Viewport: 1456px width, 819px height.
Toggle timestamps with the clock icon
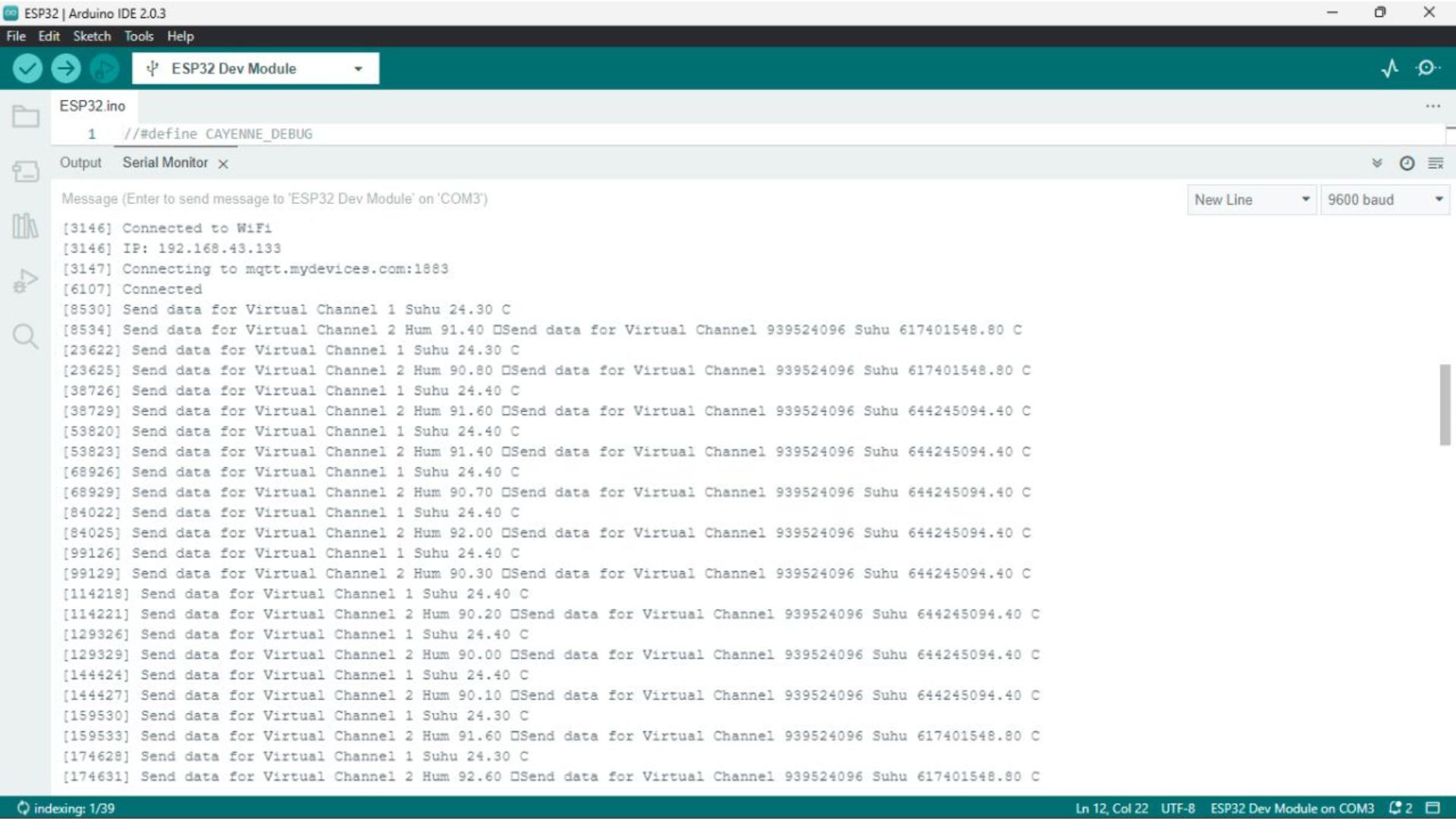point(1407,162)
